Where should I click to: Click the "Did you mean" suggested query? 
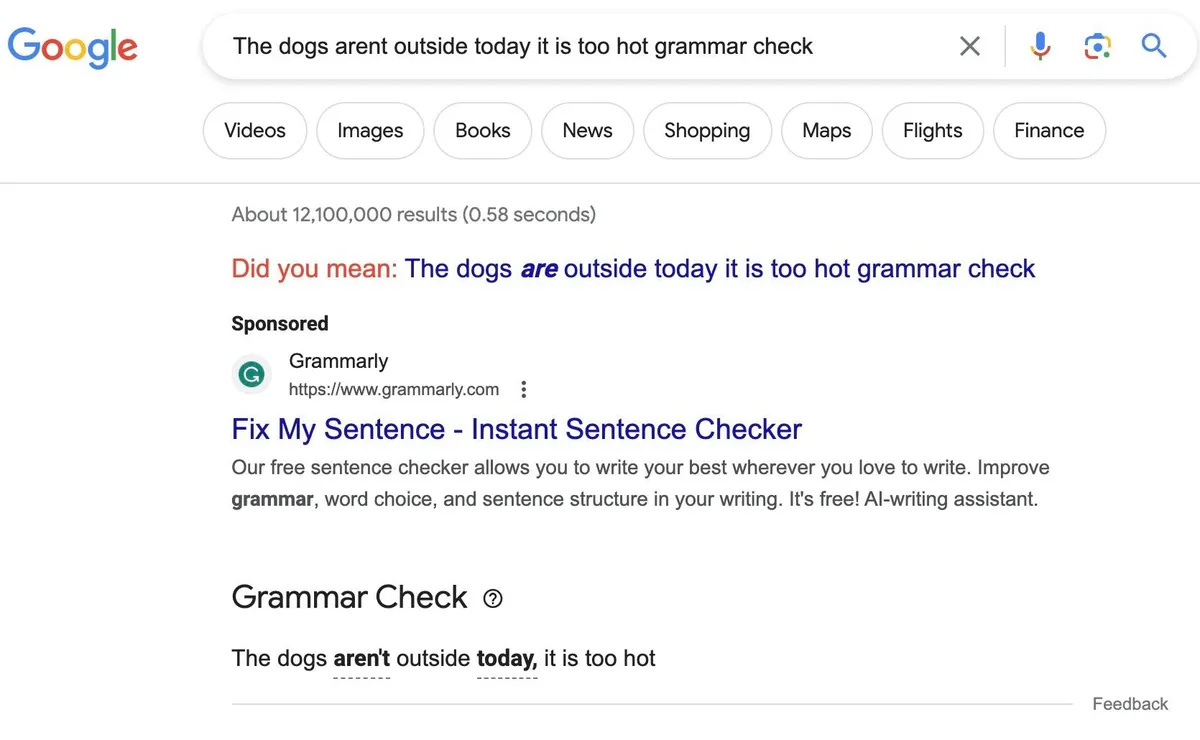pyautogui.click(x=719, y=269)
